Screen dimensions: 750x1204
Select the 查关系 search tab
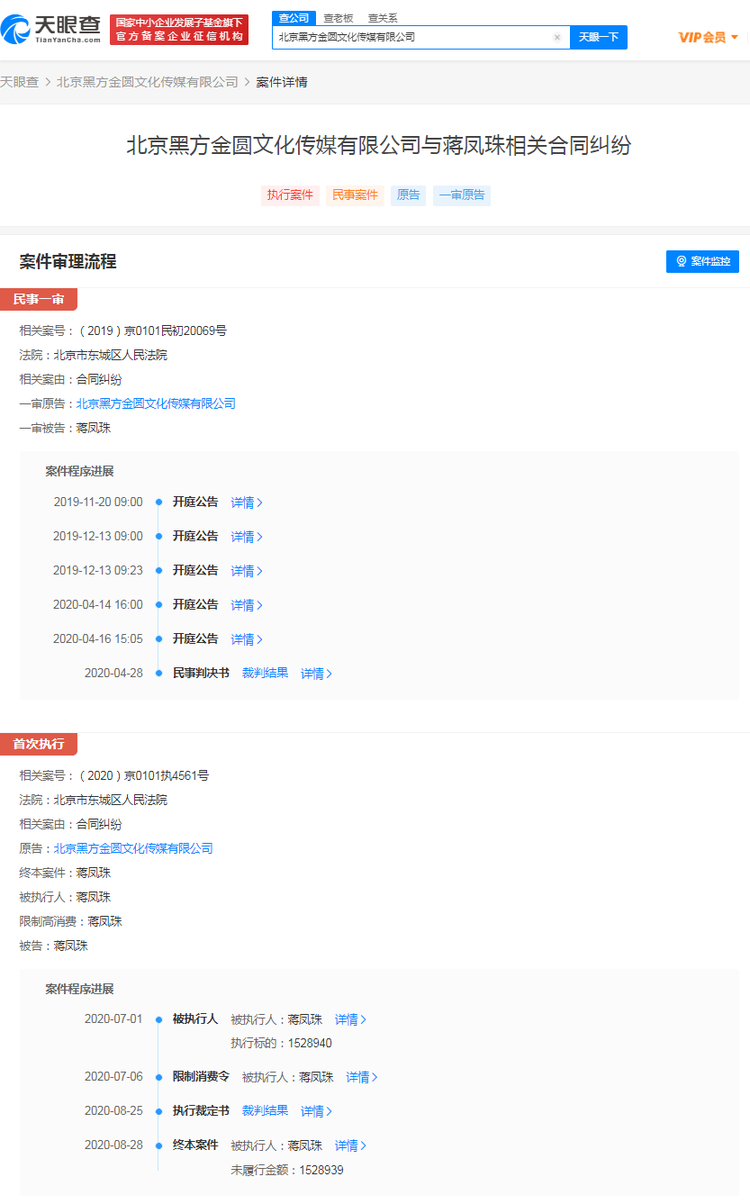(x=383, y=18)
